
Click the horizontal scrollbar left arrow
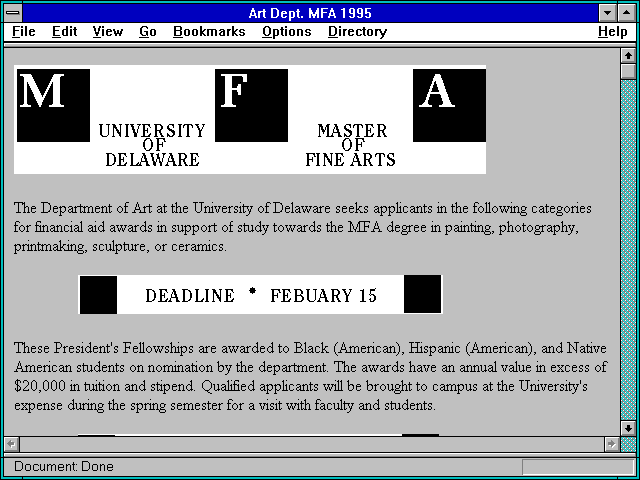click(12, 444)
